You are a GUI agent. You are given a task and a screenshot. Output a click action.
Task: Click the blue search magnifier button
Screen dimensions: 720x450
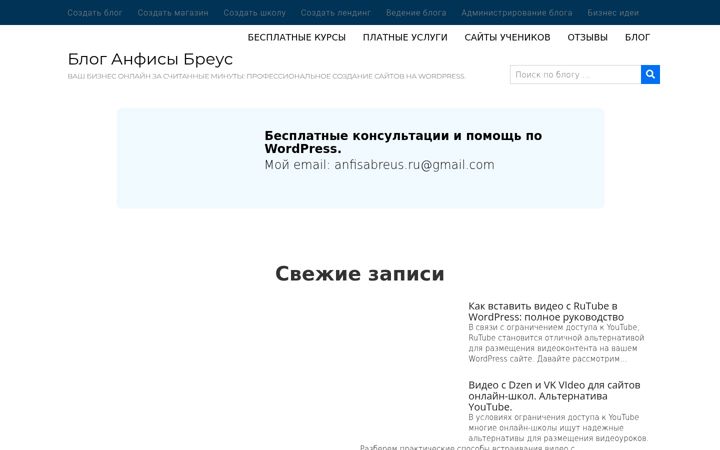(650, 74)
